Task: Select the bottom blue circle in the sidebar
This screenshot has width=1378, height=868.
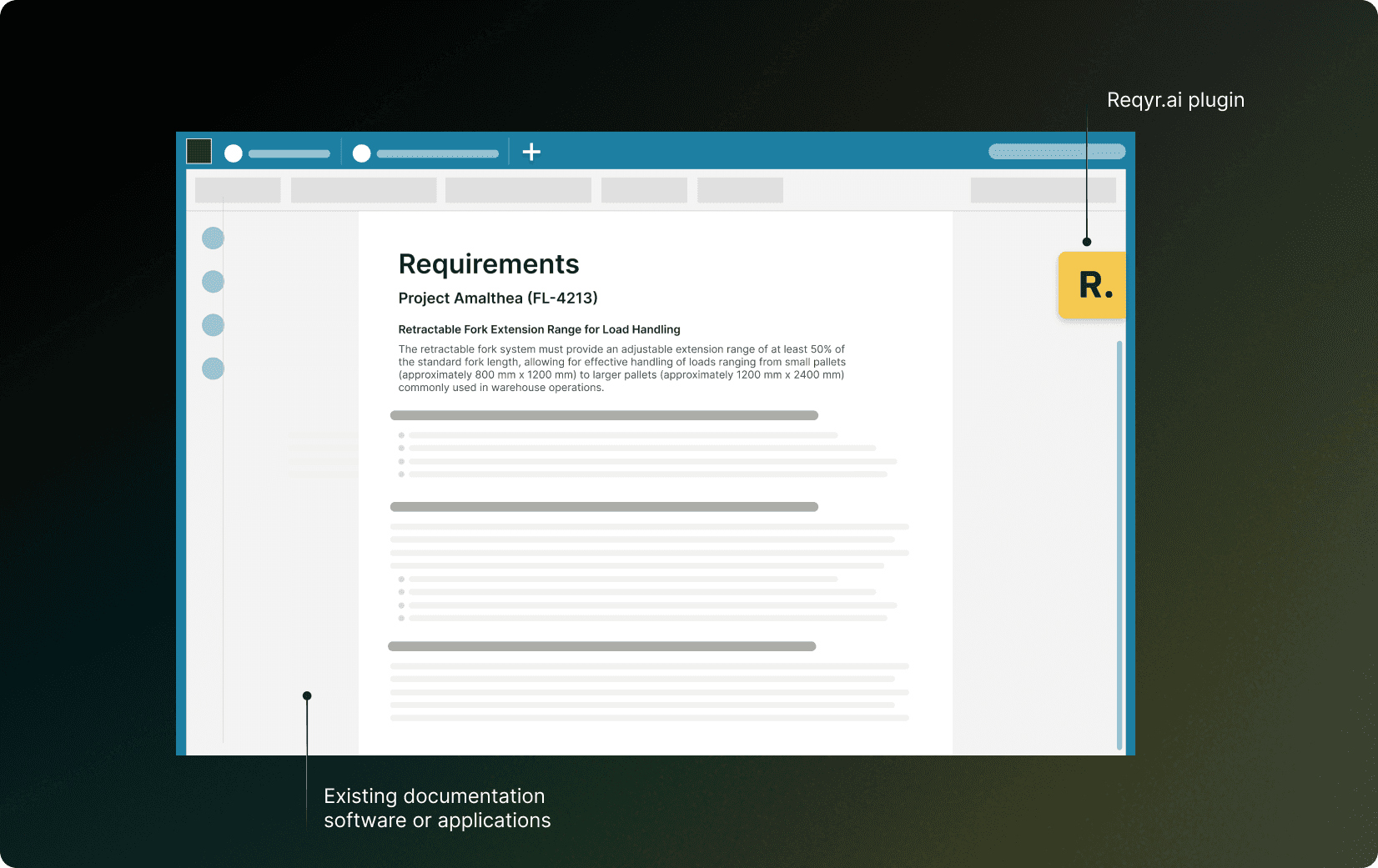Action: point(214,369)
